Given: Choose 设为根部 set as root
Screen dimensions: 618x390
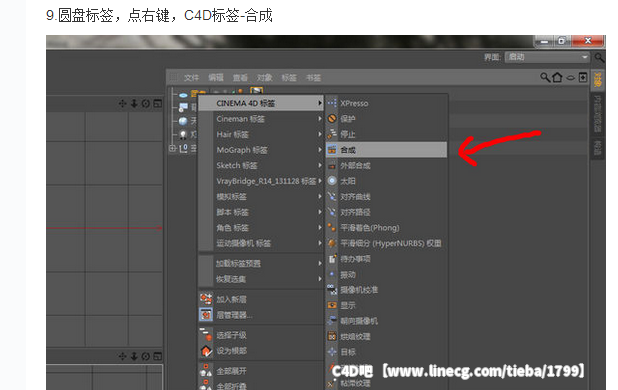Looking at the screenshot, I should (x=261, y=351).
